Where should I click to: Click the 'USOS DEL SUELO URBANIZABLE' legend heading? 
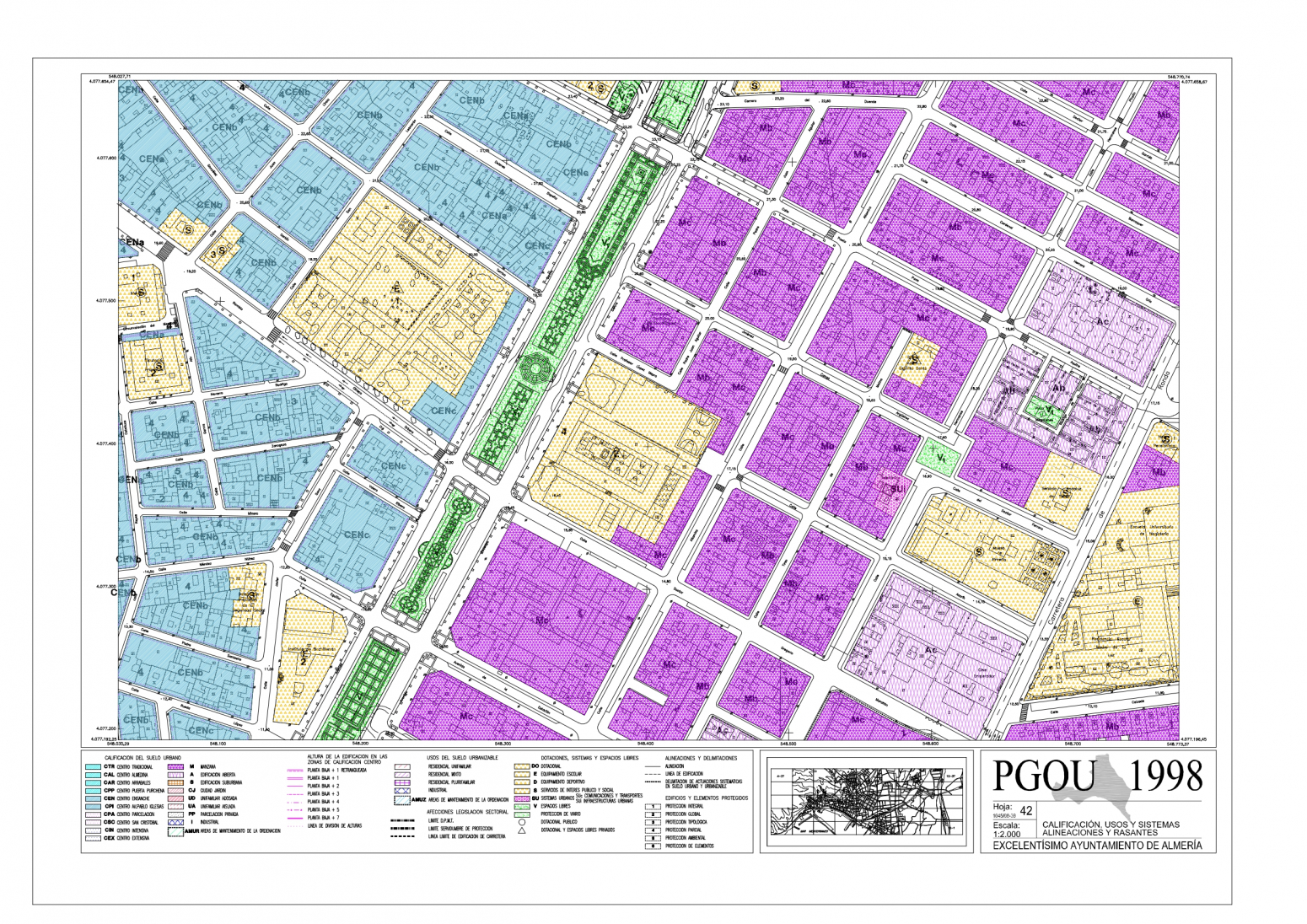[462, 758]
